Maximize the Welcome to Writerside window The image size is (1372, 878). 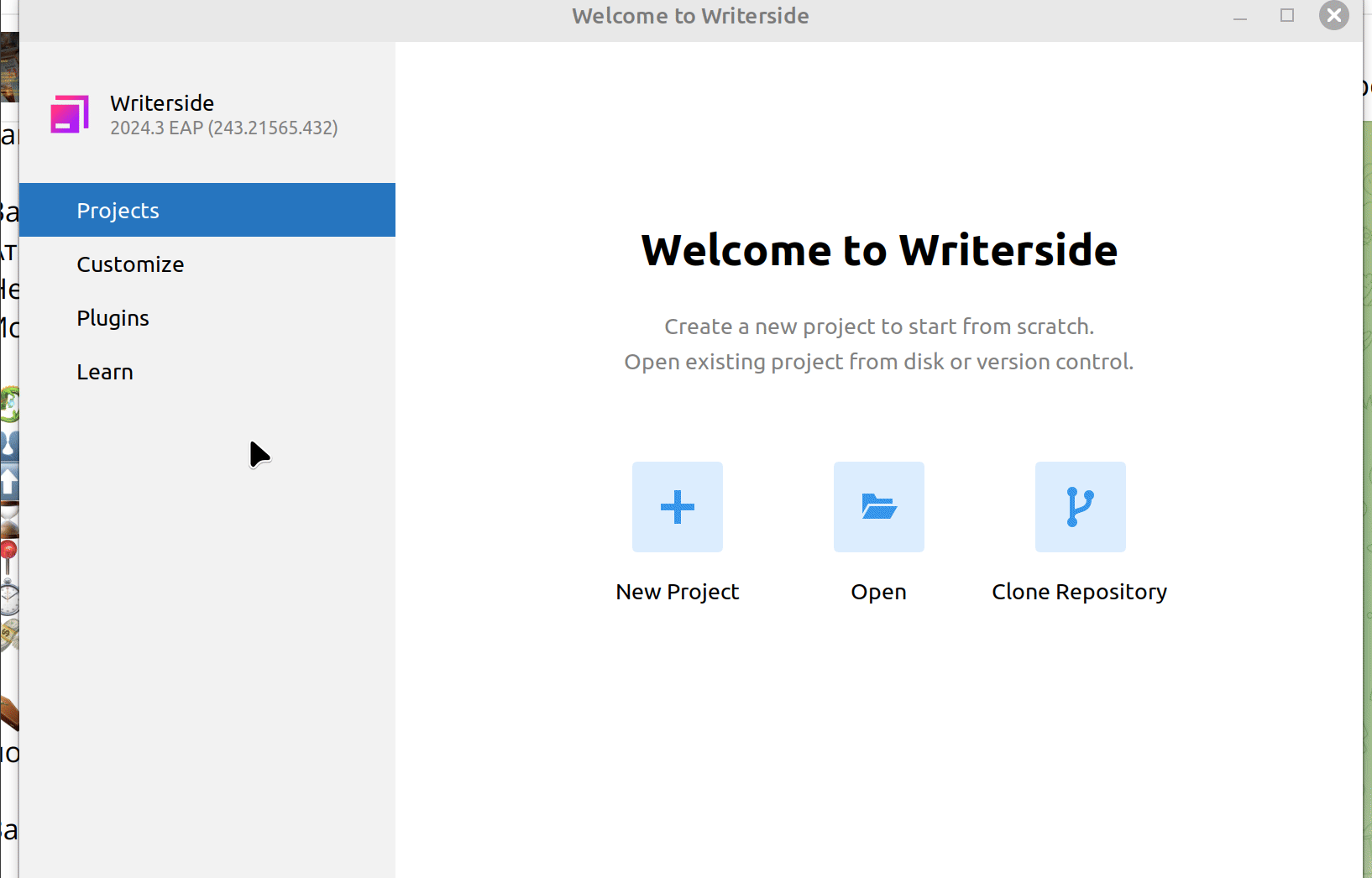click(x=1286, y=15)
